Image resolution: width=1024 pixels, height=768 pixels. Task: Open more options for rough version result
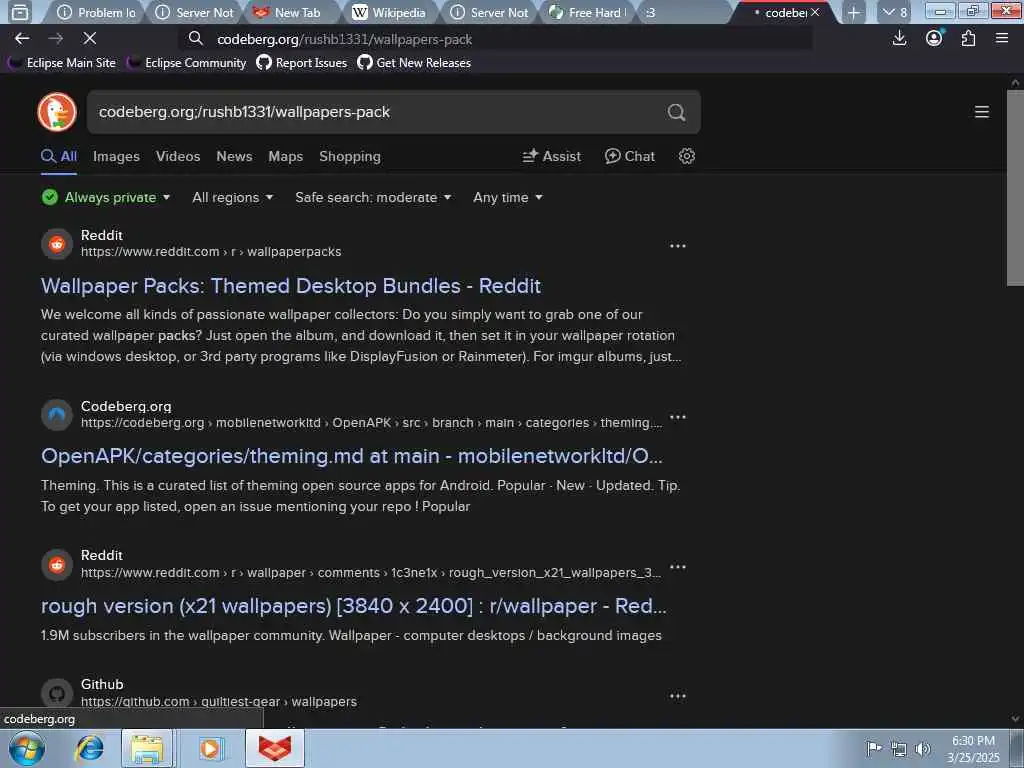coord(678,567)
